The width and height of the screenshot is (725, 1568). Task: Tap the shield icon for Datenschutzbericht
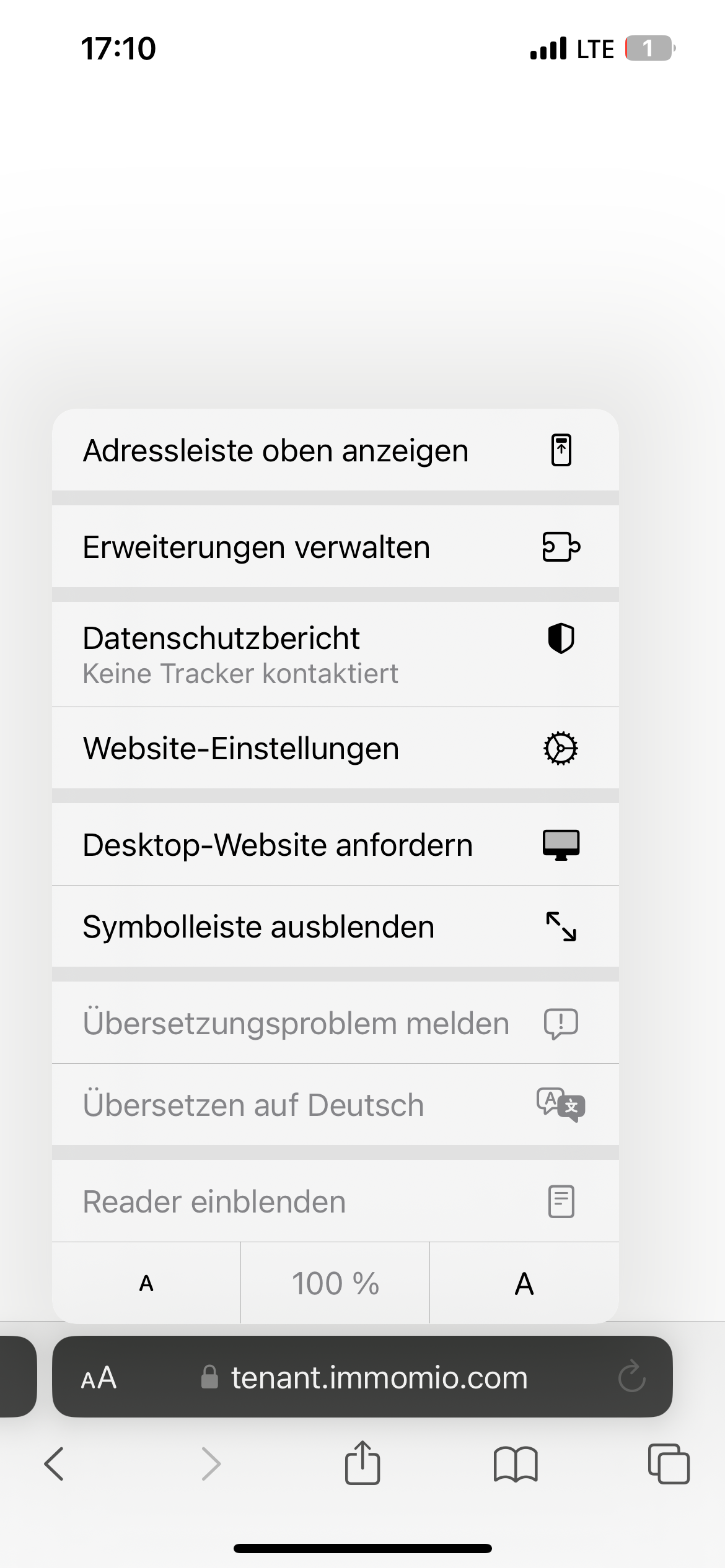point(561,638)
